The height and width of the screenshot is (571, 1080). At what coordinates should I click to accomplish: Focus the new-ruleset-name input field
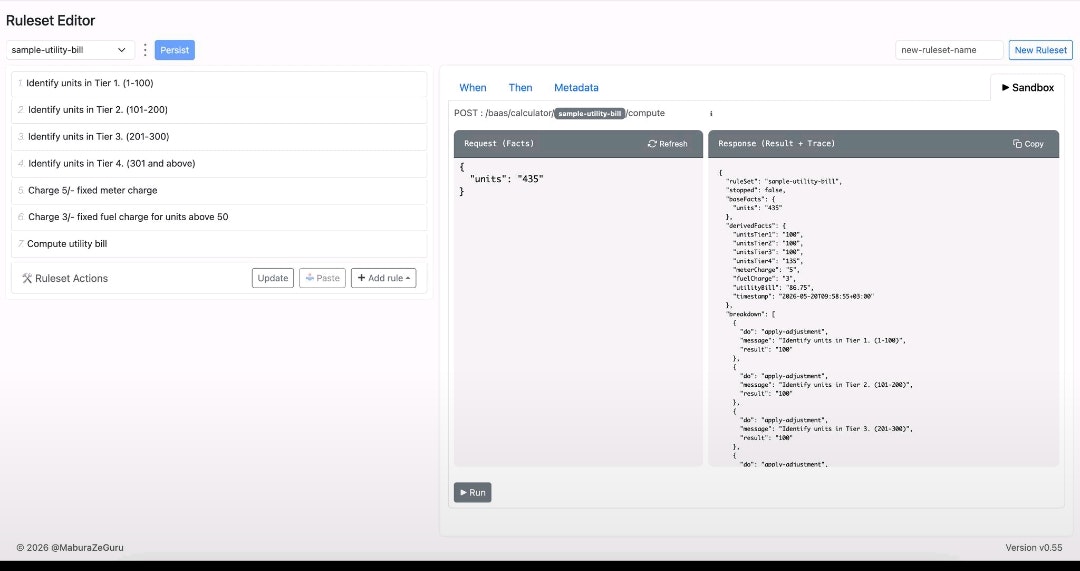[x=949, y=50]
